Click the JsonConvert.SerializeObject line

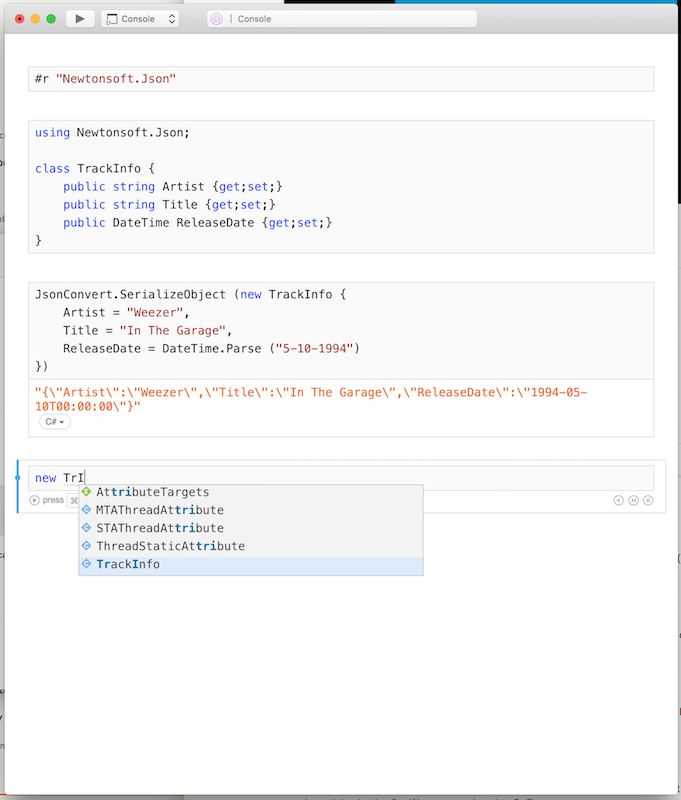[x=190, y=295]
